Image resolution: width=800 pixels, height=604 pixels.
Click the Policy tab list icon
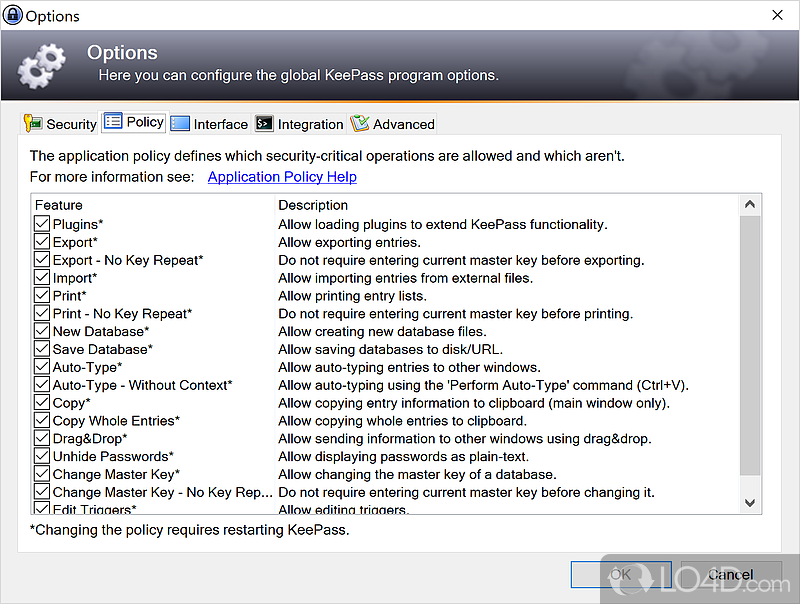[x=113, y=122]
